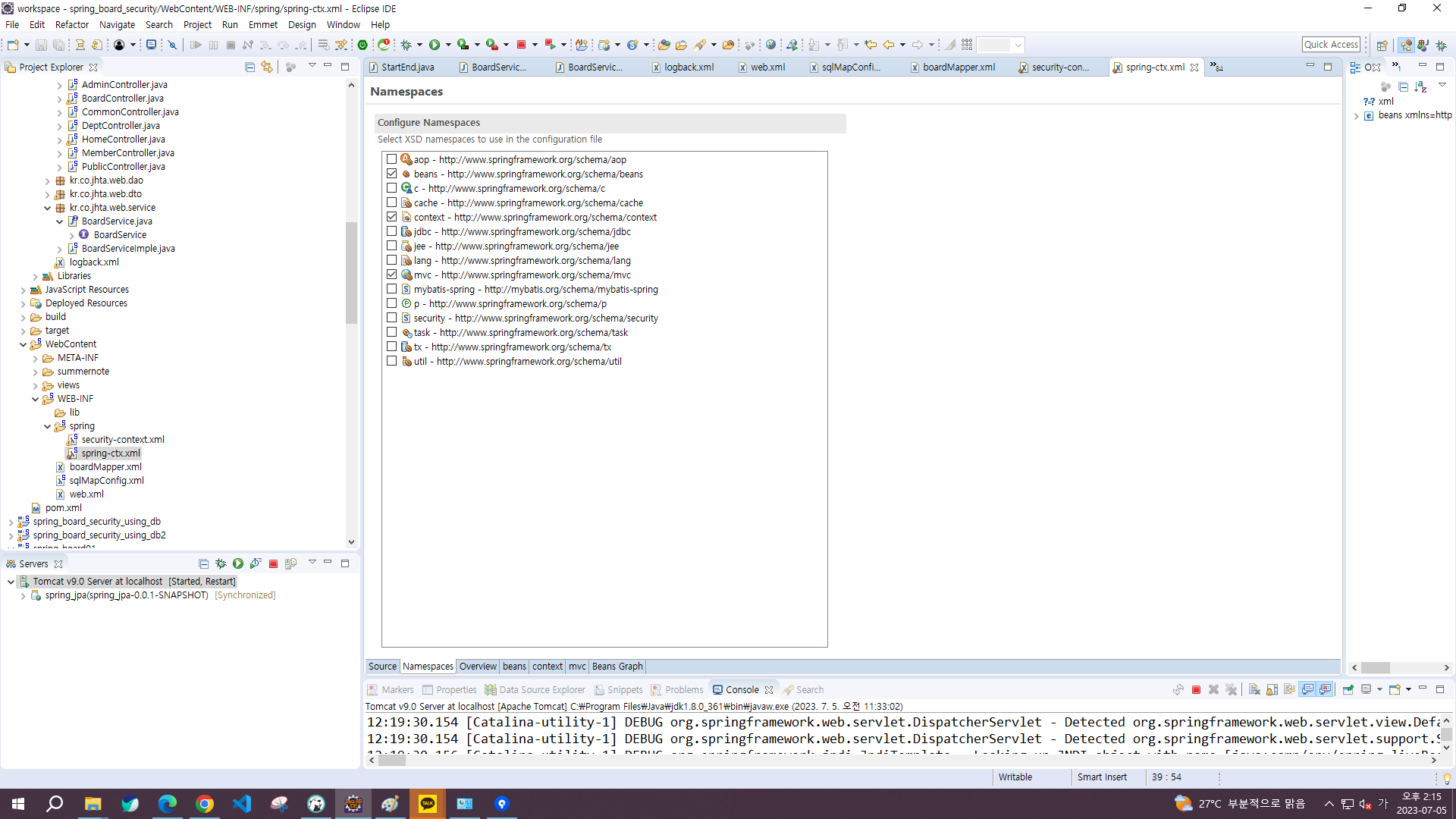The width and height of the screenshot is (1456, 819).
Task: Uncheck the mvc namespace checkbox
Action: tap(391, 275)
